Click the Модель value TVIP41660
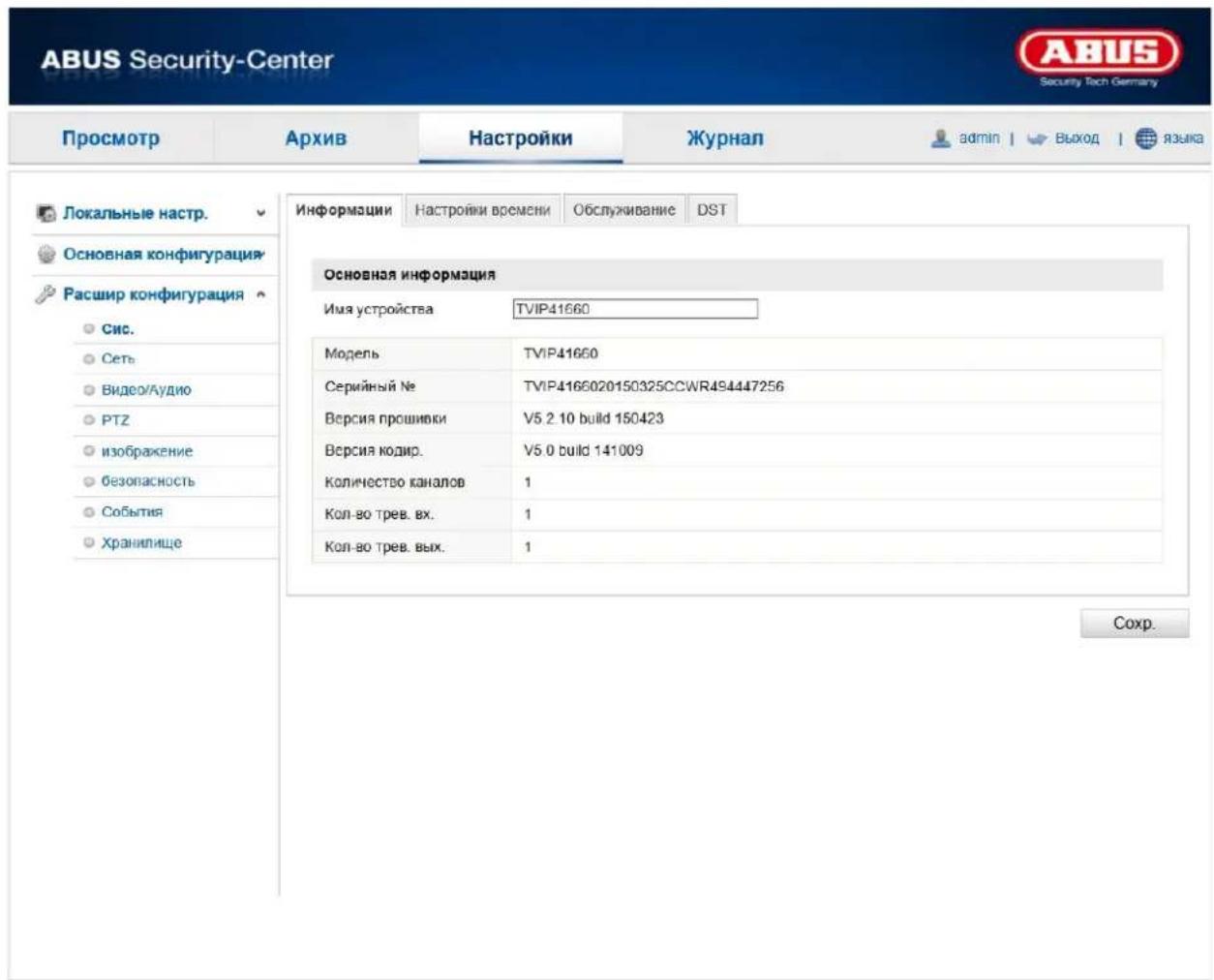 [x=561, y=353]
